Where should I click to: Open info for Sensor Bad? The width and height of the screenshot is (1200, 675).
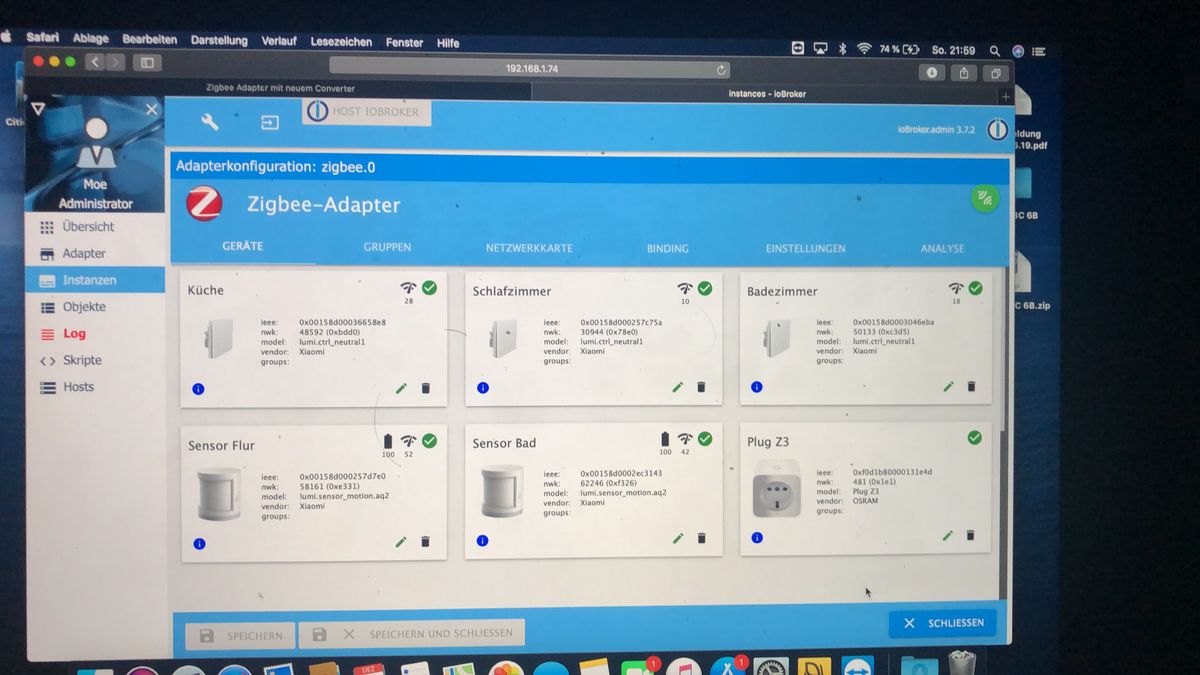point(483,540)
